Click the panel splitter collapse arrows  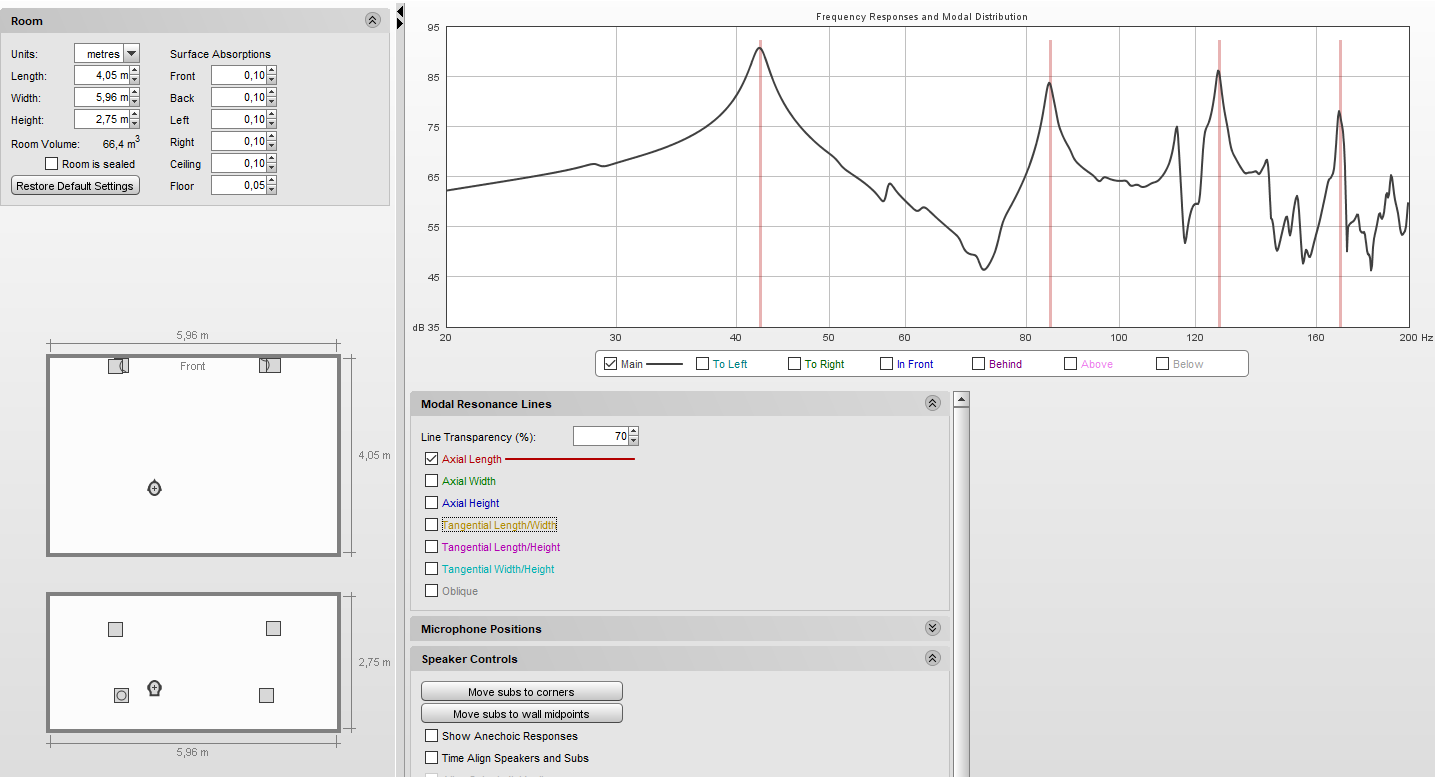tap(400, 16)
